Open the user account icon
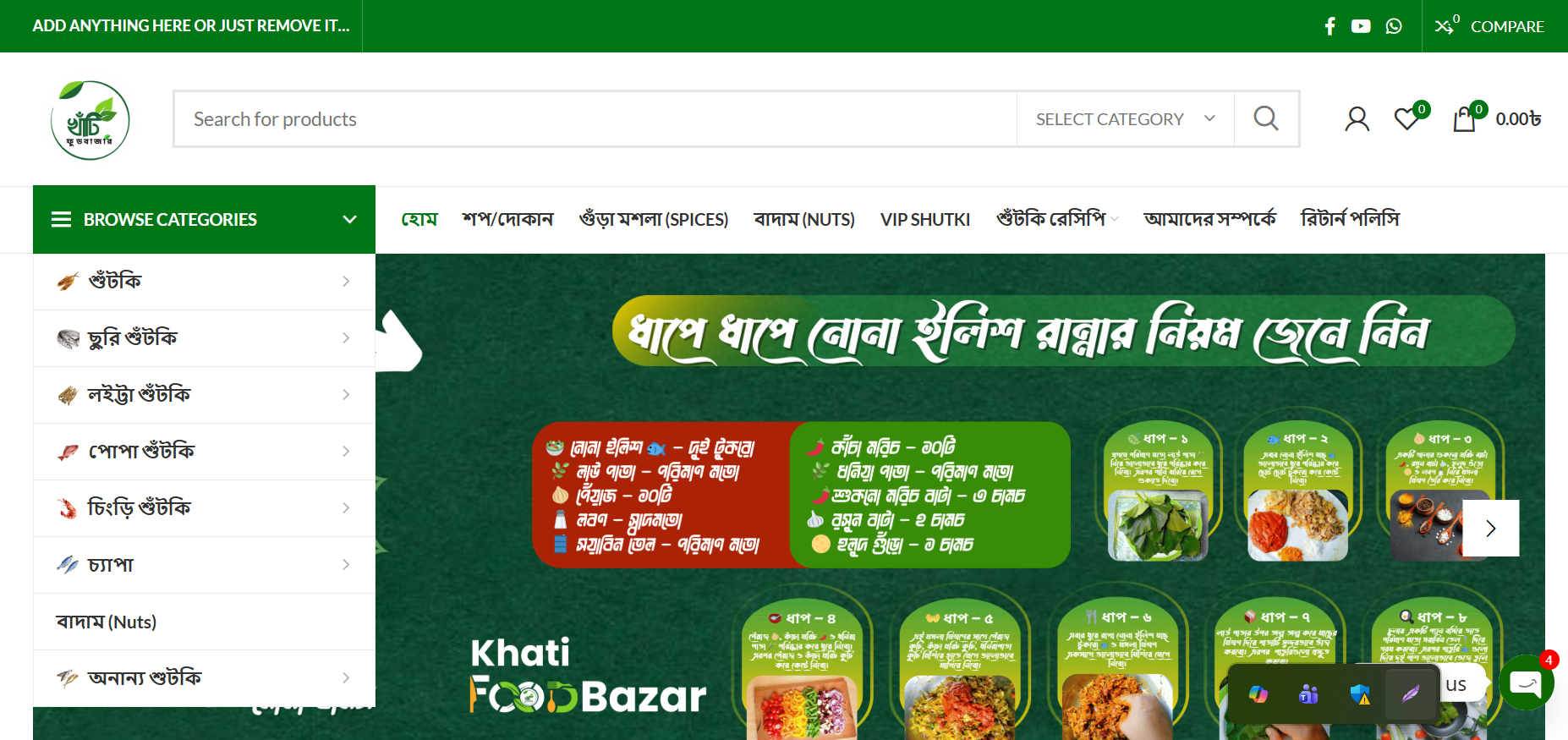Image resolution: width=1568 pixels, height=740 pixels. 1357,119
